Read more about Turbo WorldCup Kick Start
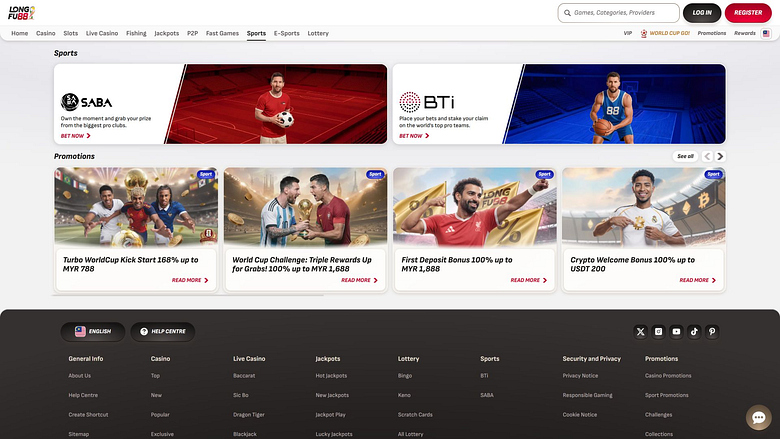 coord(190,280)
